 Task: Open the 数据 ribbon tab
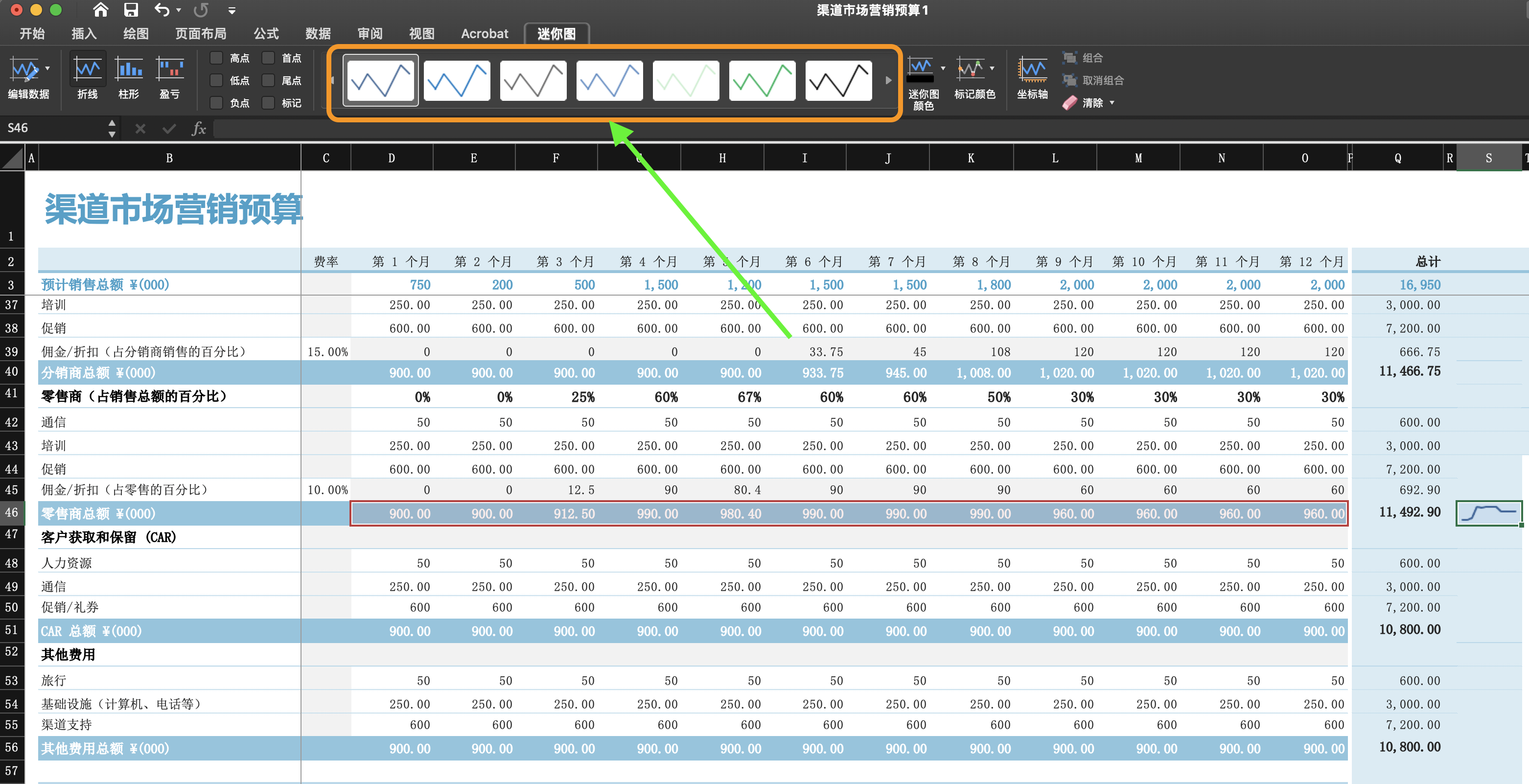(318, 34)
